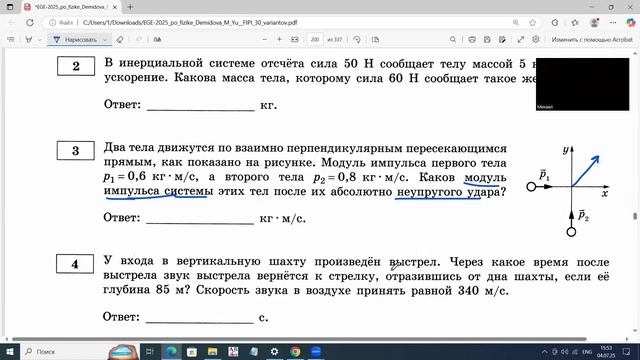Screen dimensions: 640x360
Task: Open the Copilot sidebar icon
Action: tap(631, 23)
